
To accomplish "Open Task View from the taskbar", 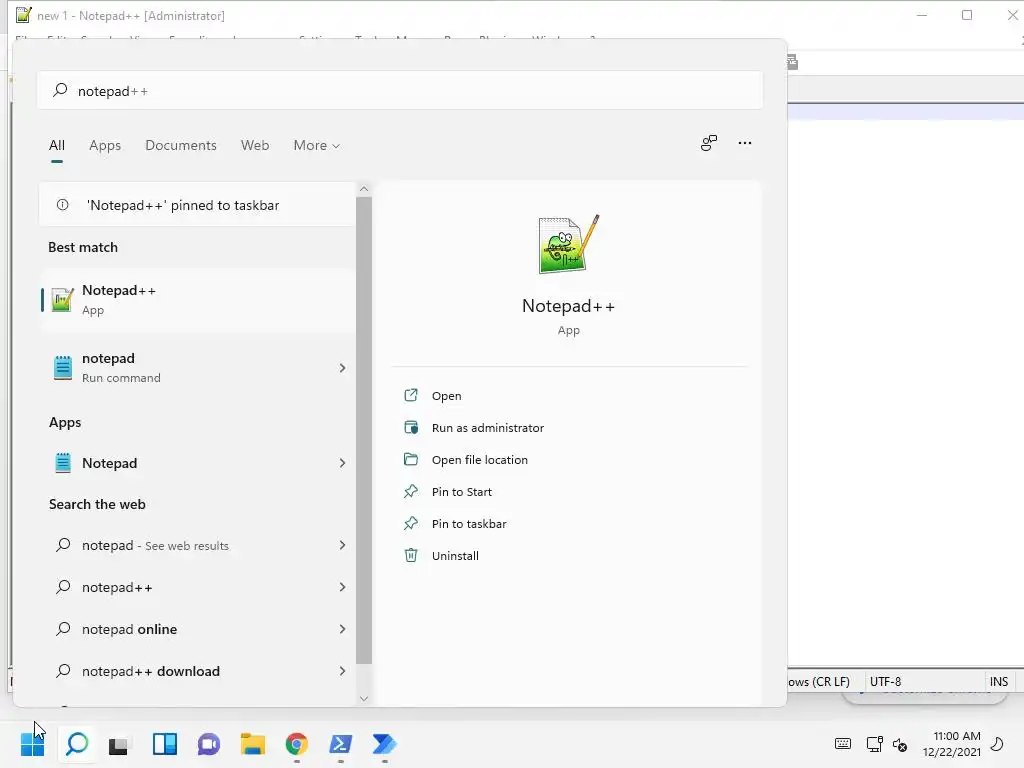I will point(119,744).
